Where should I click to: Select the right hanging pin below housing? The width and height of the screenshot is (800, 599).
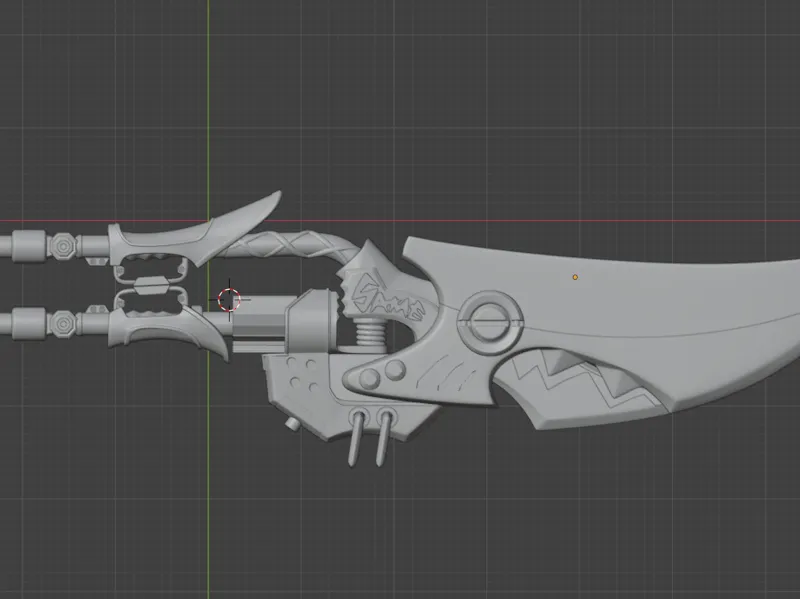(x=384, y=436)
